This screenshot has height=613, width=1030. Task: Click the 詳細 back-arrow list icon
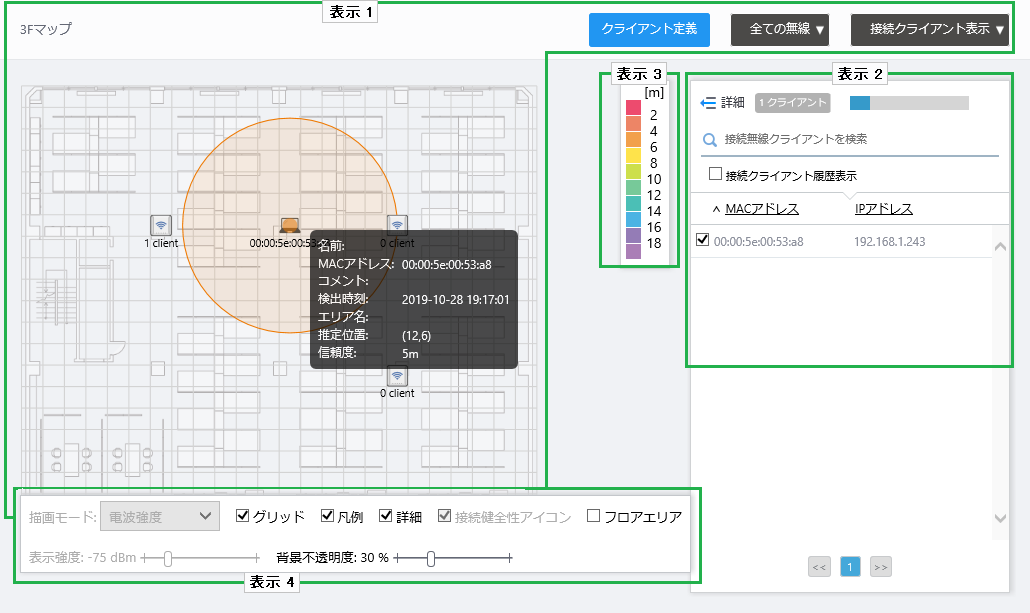[x=708, y=102]
